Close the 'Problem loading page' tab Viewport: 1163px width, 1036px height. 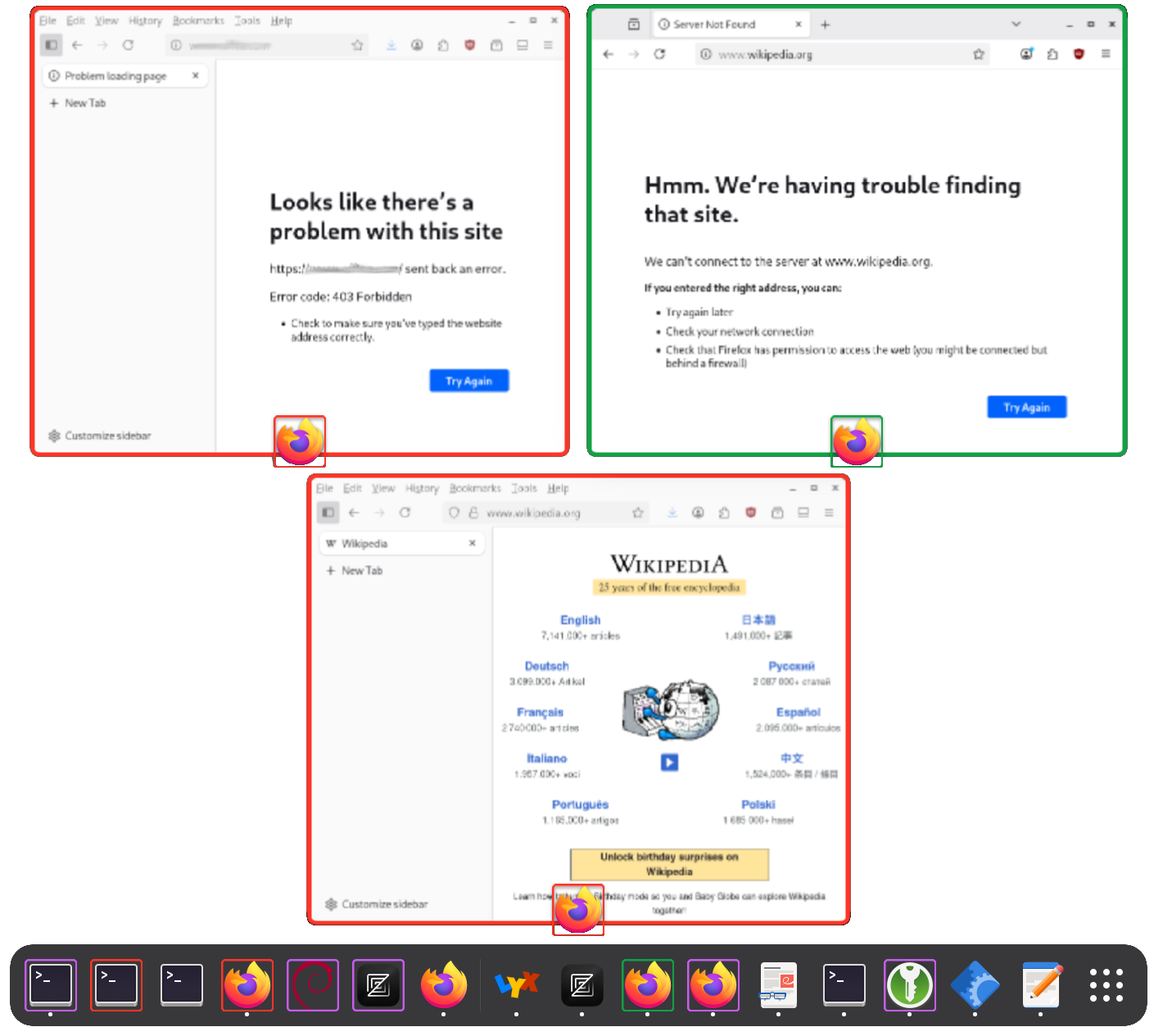click(196, 75)
